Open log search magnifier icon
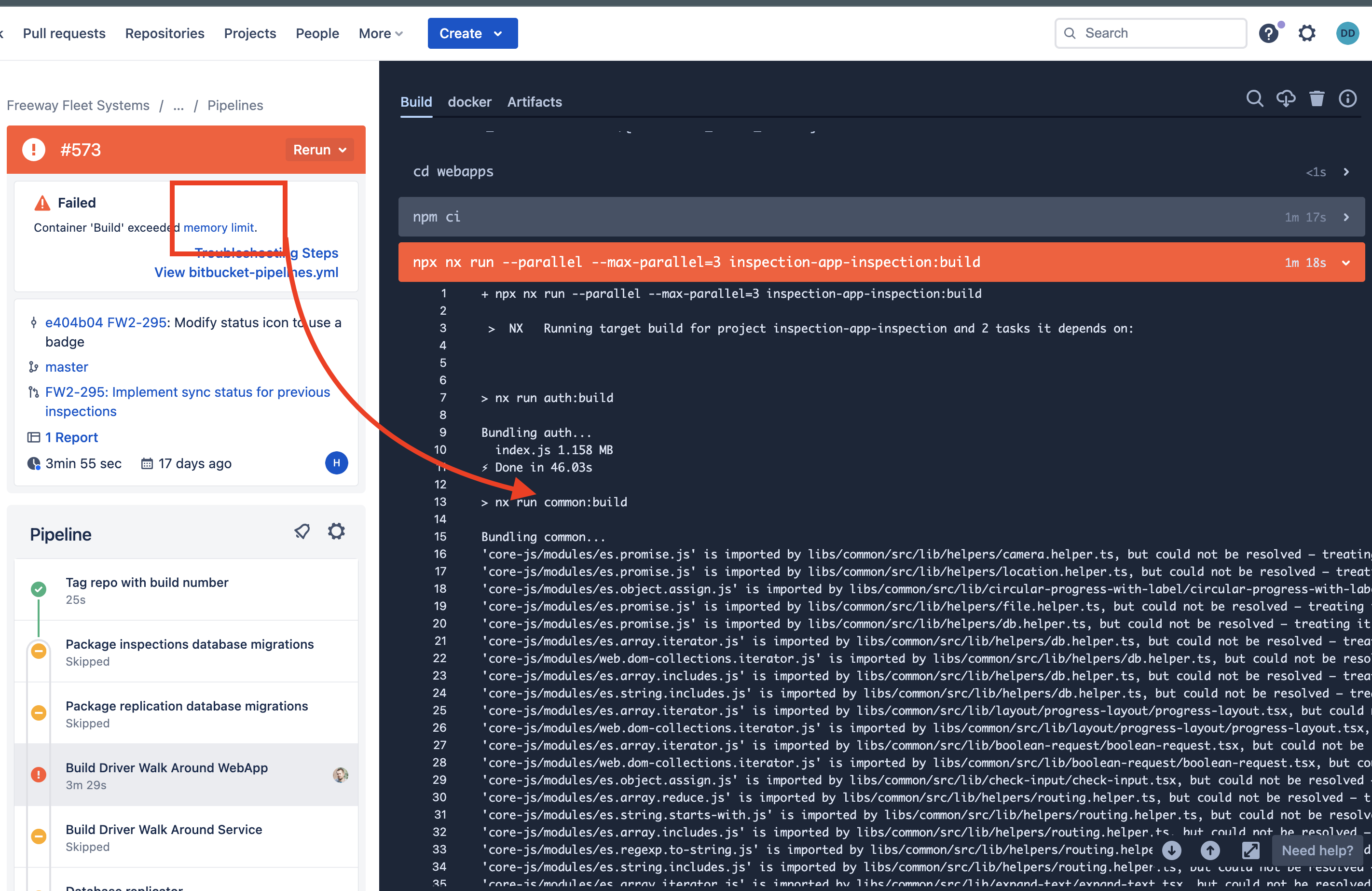The image size is (1372, 891). coord(1254,99)
